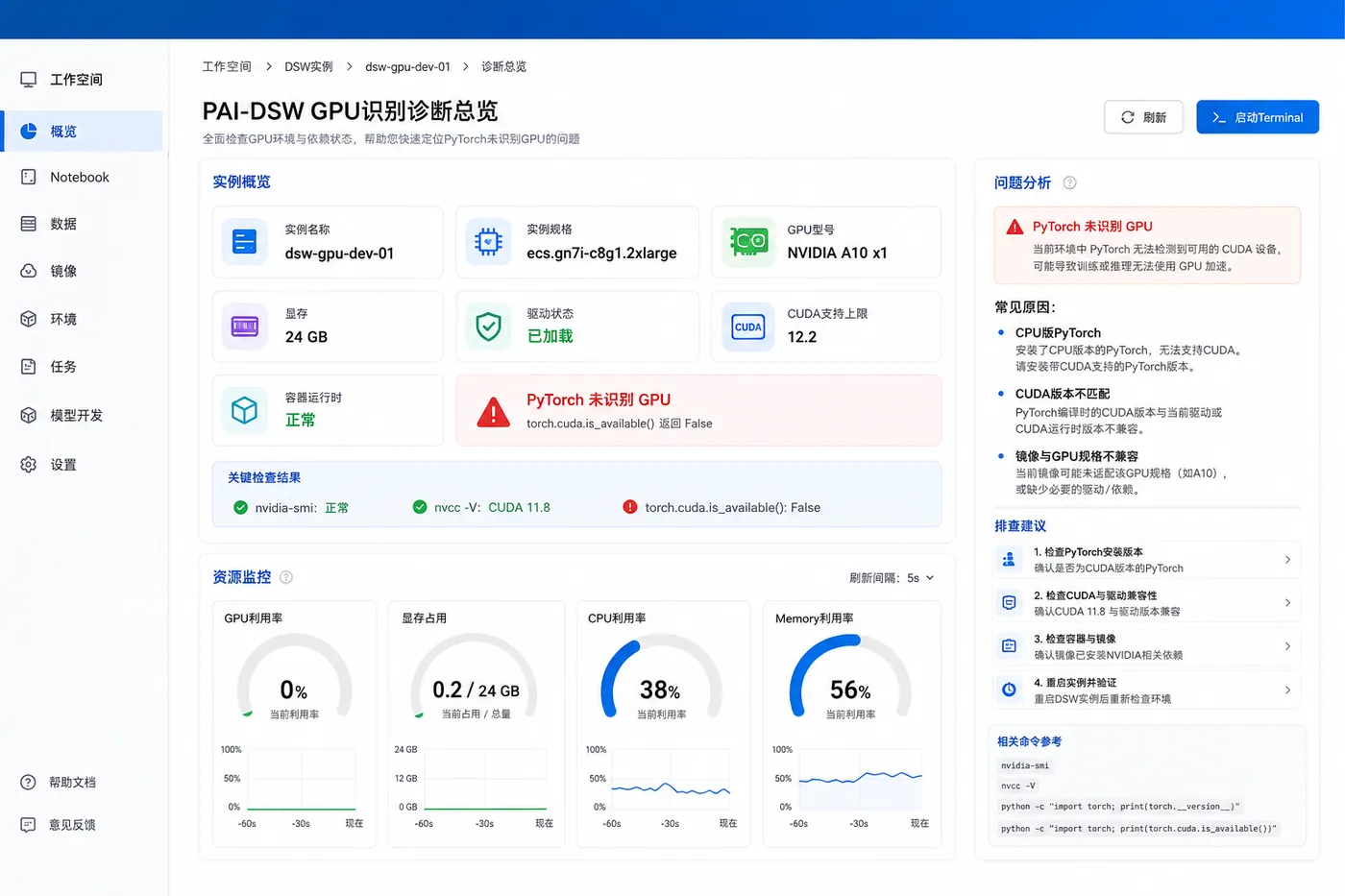
Task: Click the help icon next to 问题分析
Action: pos(1069,182)
